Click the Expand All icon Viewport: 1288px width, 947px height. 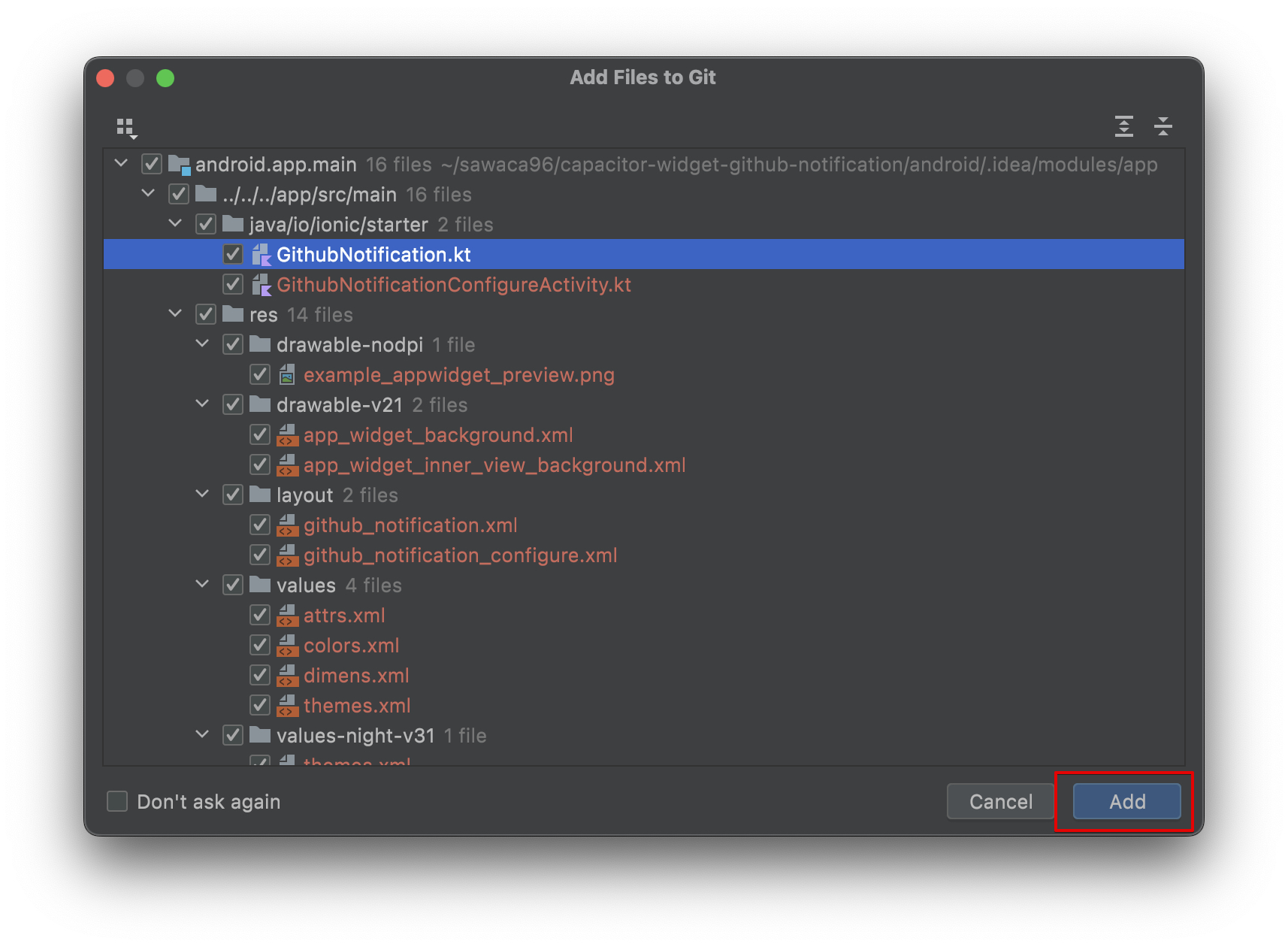pyautogui.click(x=1124, y=126)
